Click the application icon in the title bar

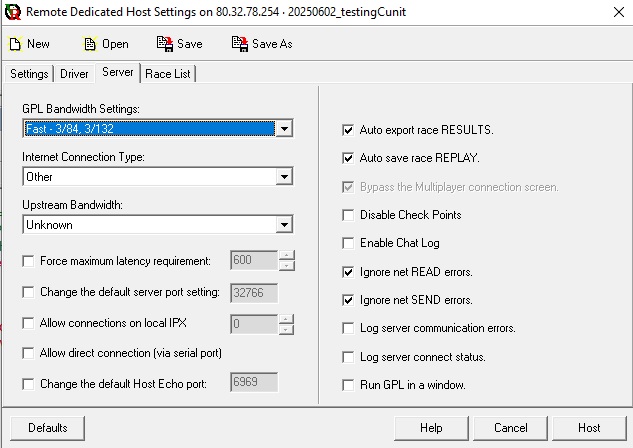tap(13, 12)
